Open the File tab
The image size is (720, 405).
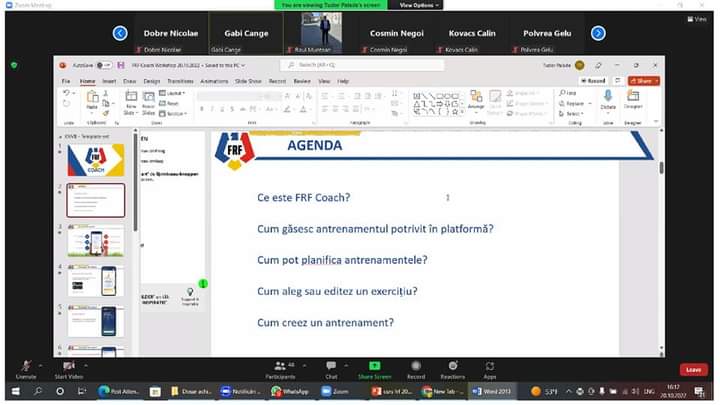66,81
